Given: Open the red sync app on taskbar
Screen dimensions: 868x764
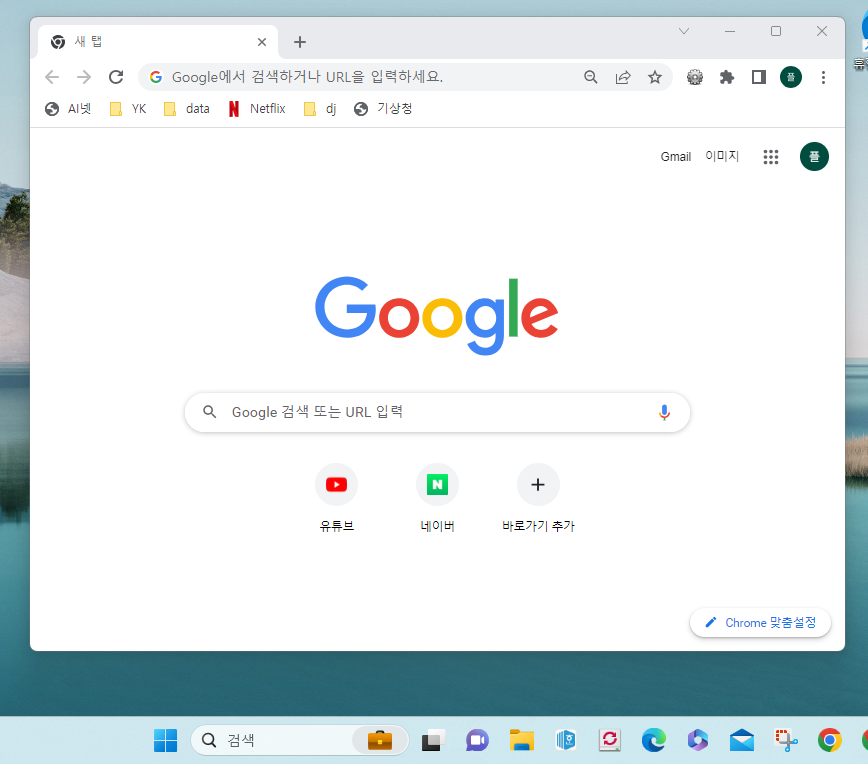Looking at the screenshot, I should pyautogui.click(x=609, y=740).
